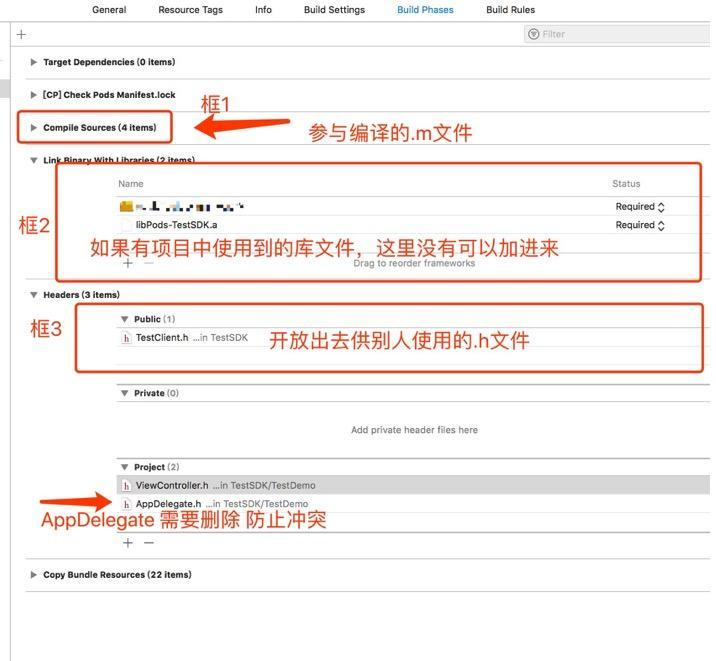Expand Compile Sources section
Image resolution: width=716 pixels, height=661 pixels.
(x=33, y=128)
